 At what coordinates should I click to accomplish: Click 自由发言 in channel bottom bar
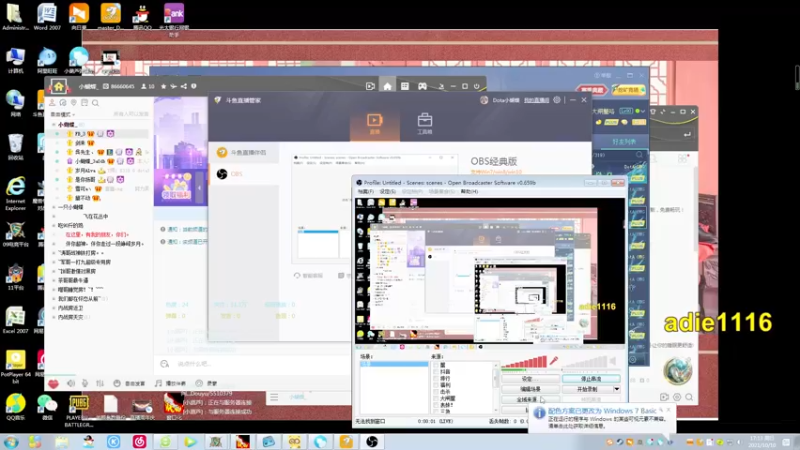pos(130,383)
